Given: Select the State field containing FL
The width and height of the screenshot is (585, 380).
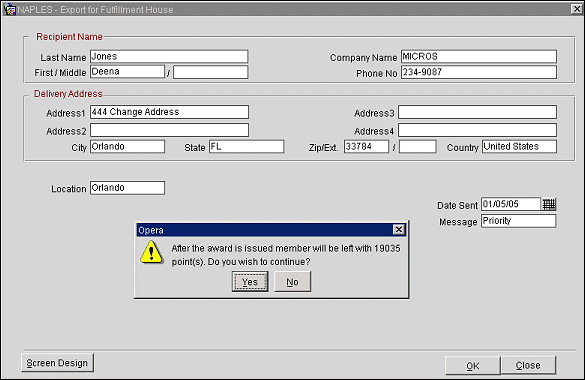Looking at the screenshot, I should tap(246, 147).
